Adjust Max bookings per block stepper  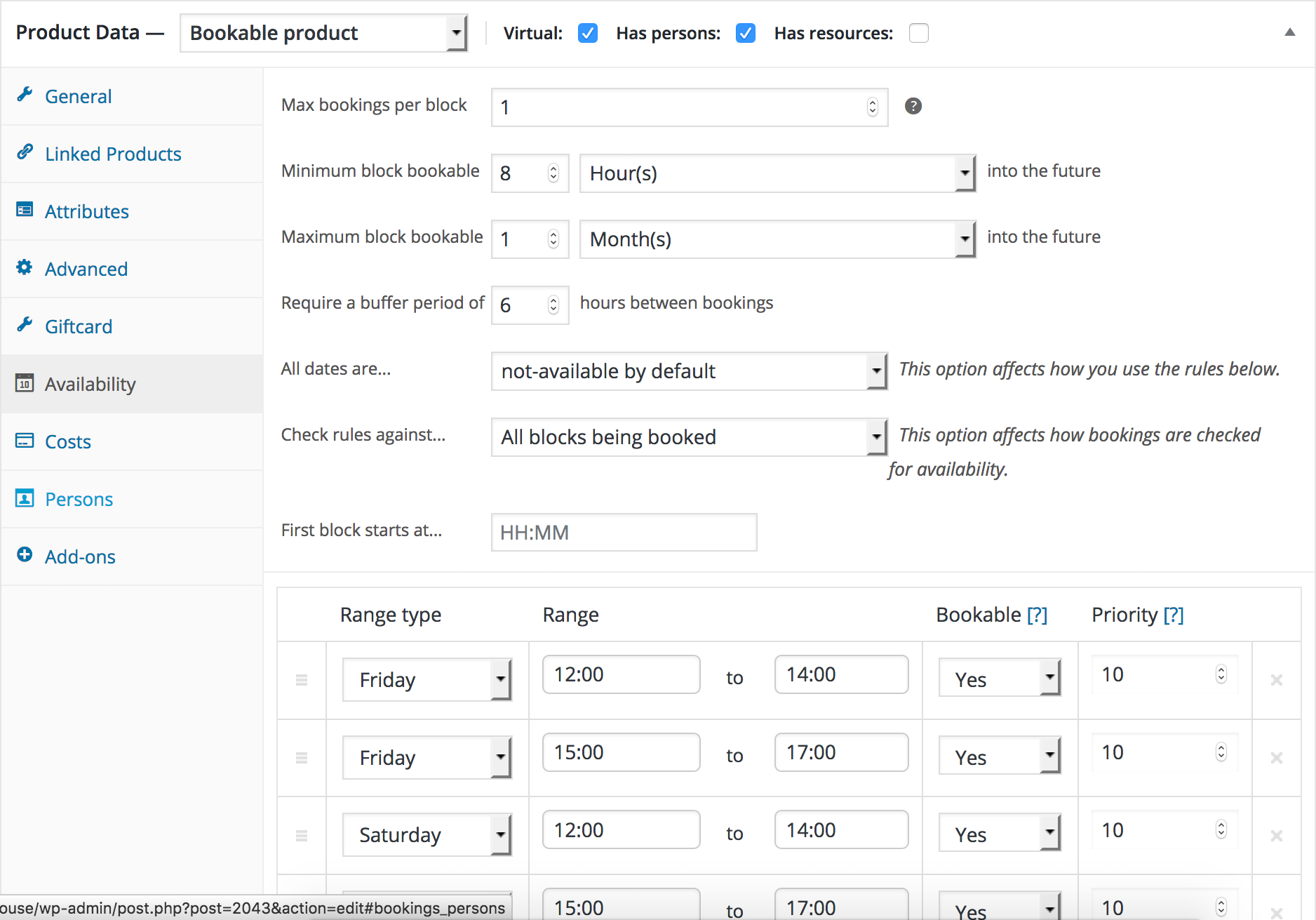[872, 107]
